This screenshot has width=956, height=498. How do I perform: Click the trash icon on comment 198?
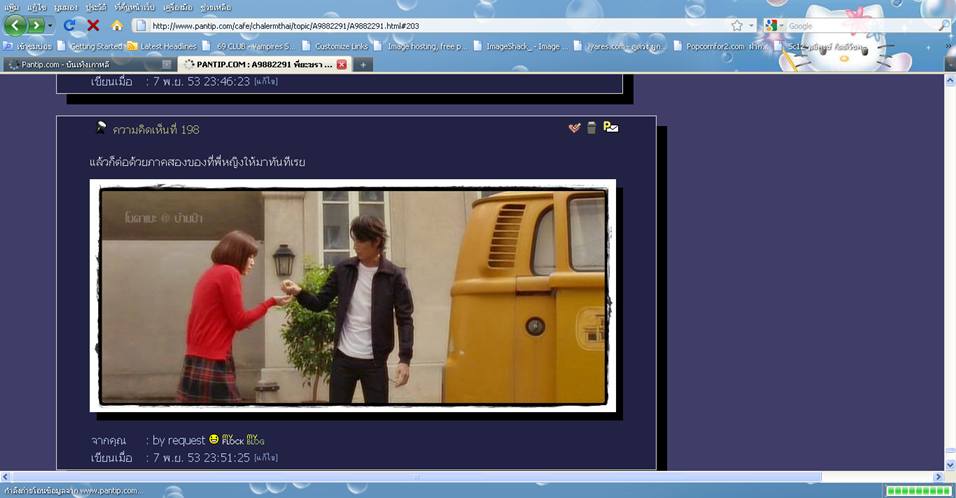coord(591,127)
